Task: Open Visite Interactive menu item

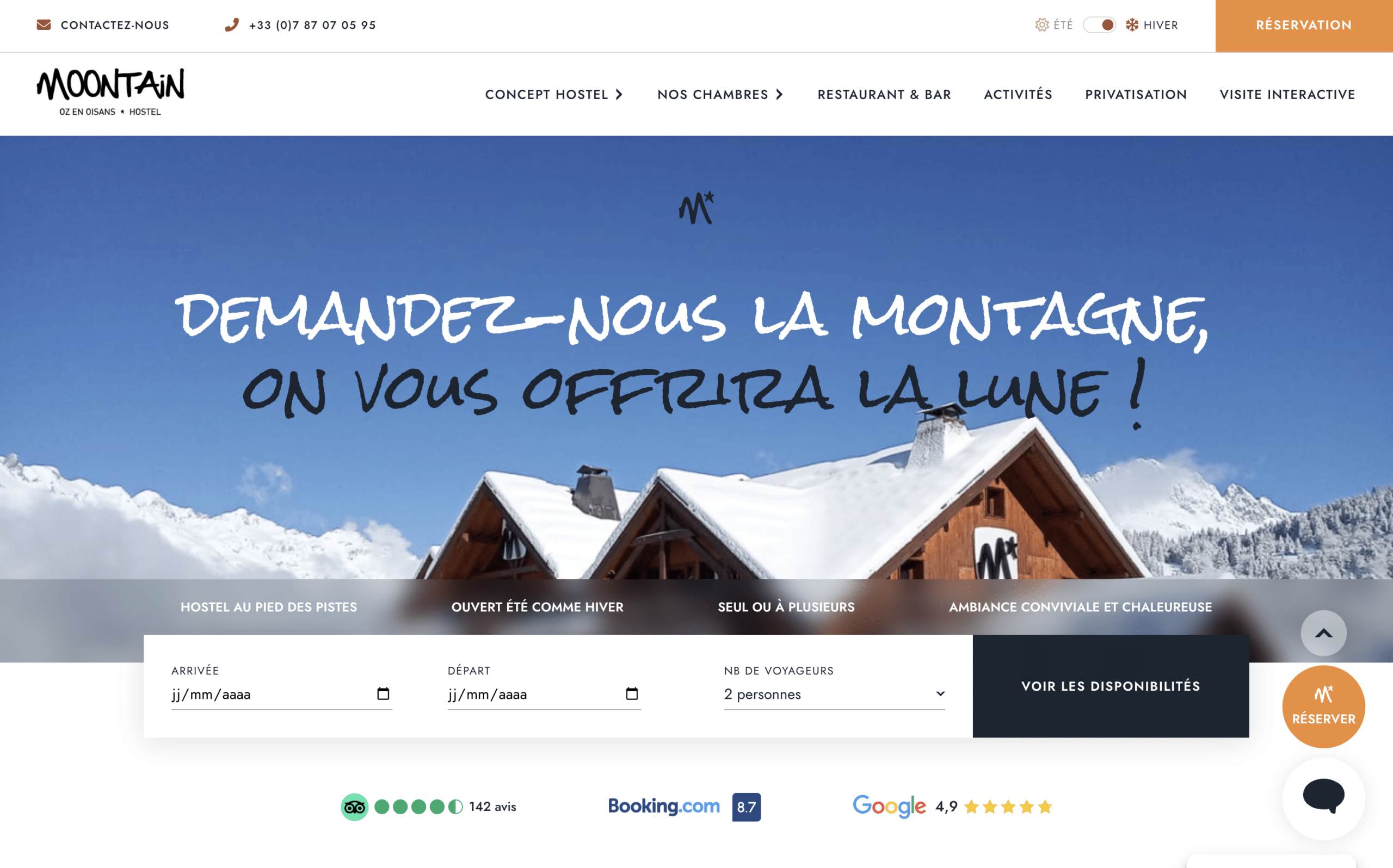Action: [1287, 94]
